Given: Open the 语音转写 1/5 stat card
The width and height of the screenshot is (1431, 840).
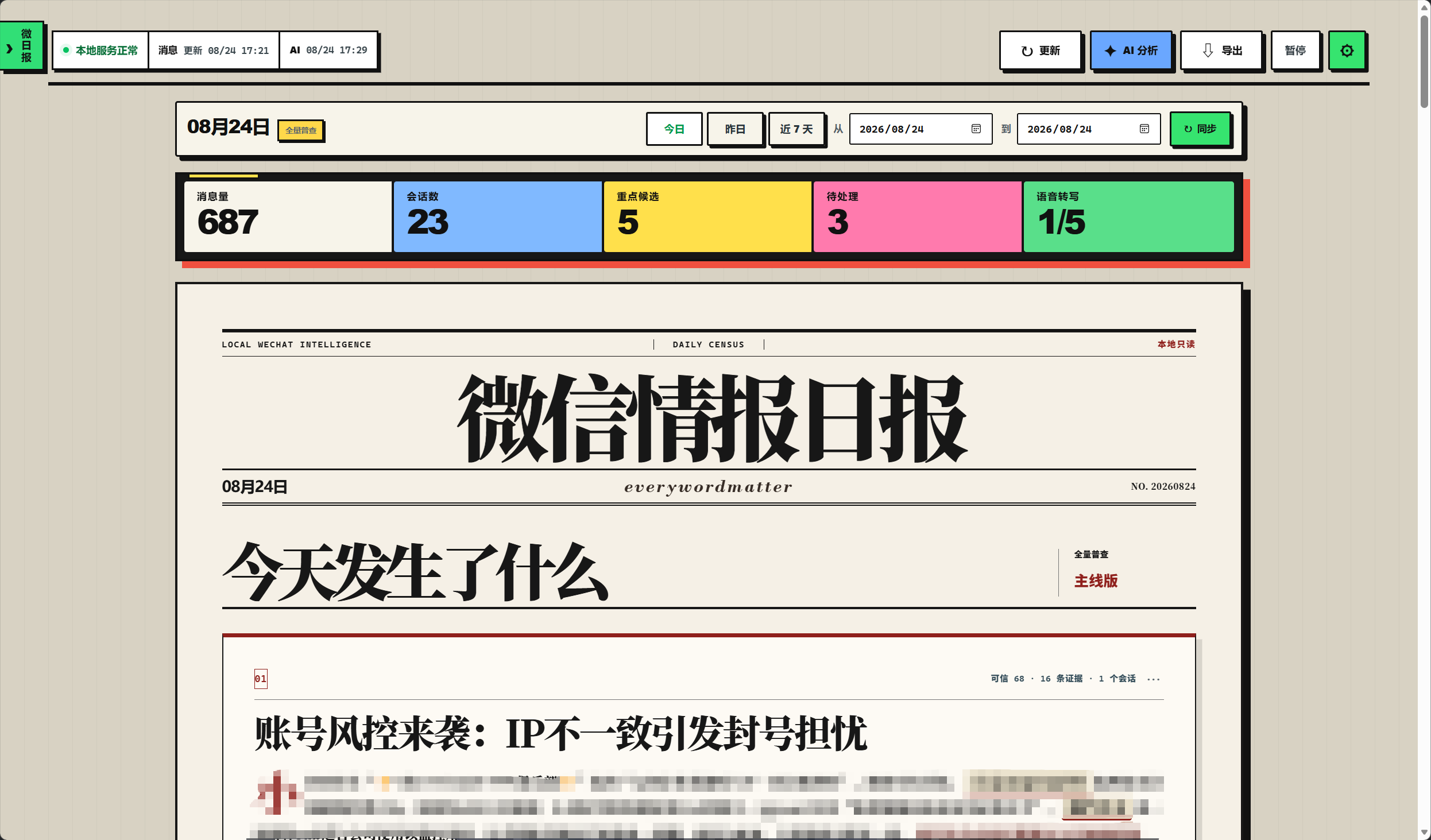Looking at the screenshot, I should [1128, 216].
